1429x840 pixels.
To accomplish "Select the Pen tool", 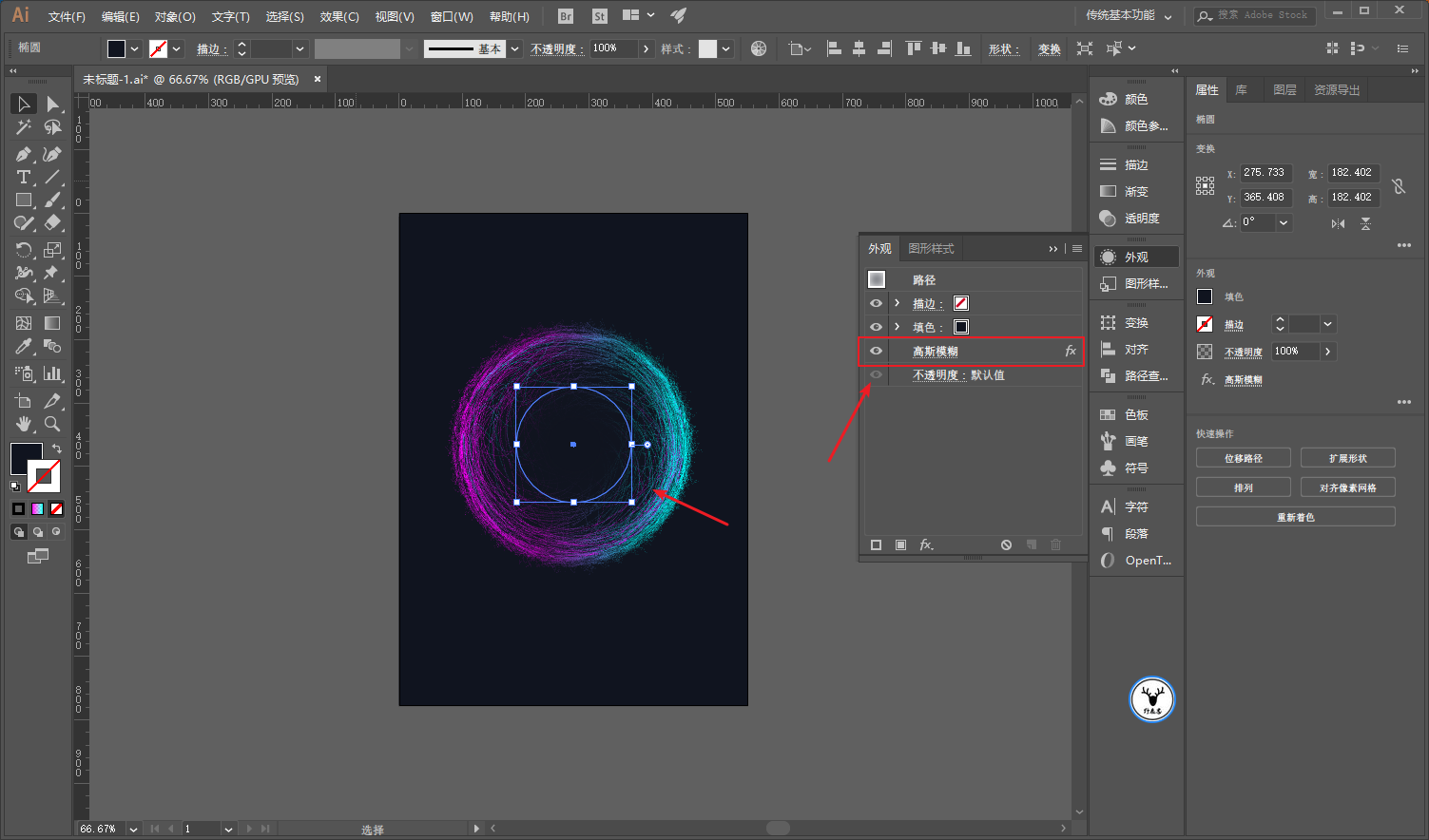I will 24,154.
